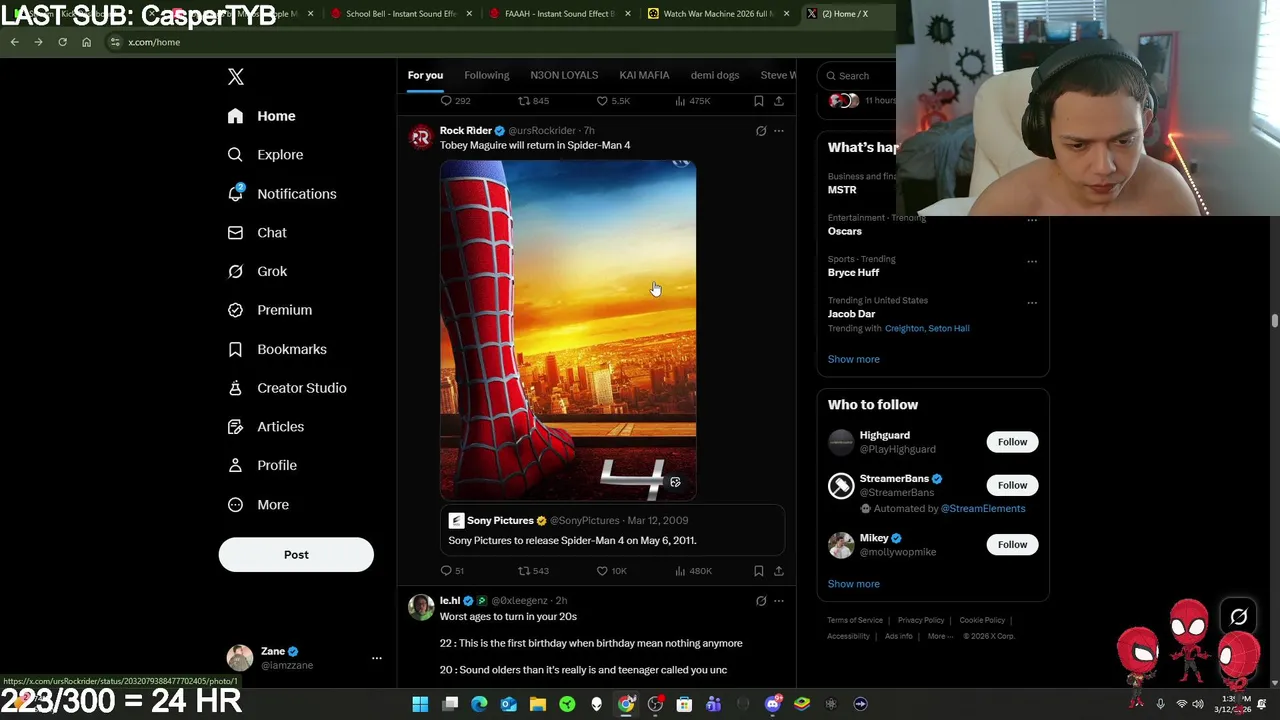
Task: Open more options on le.hl post
Action: (x=779, y=601)
